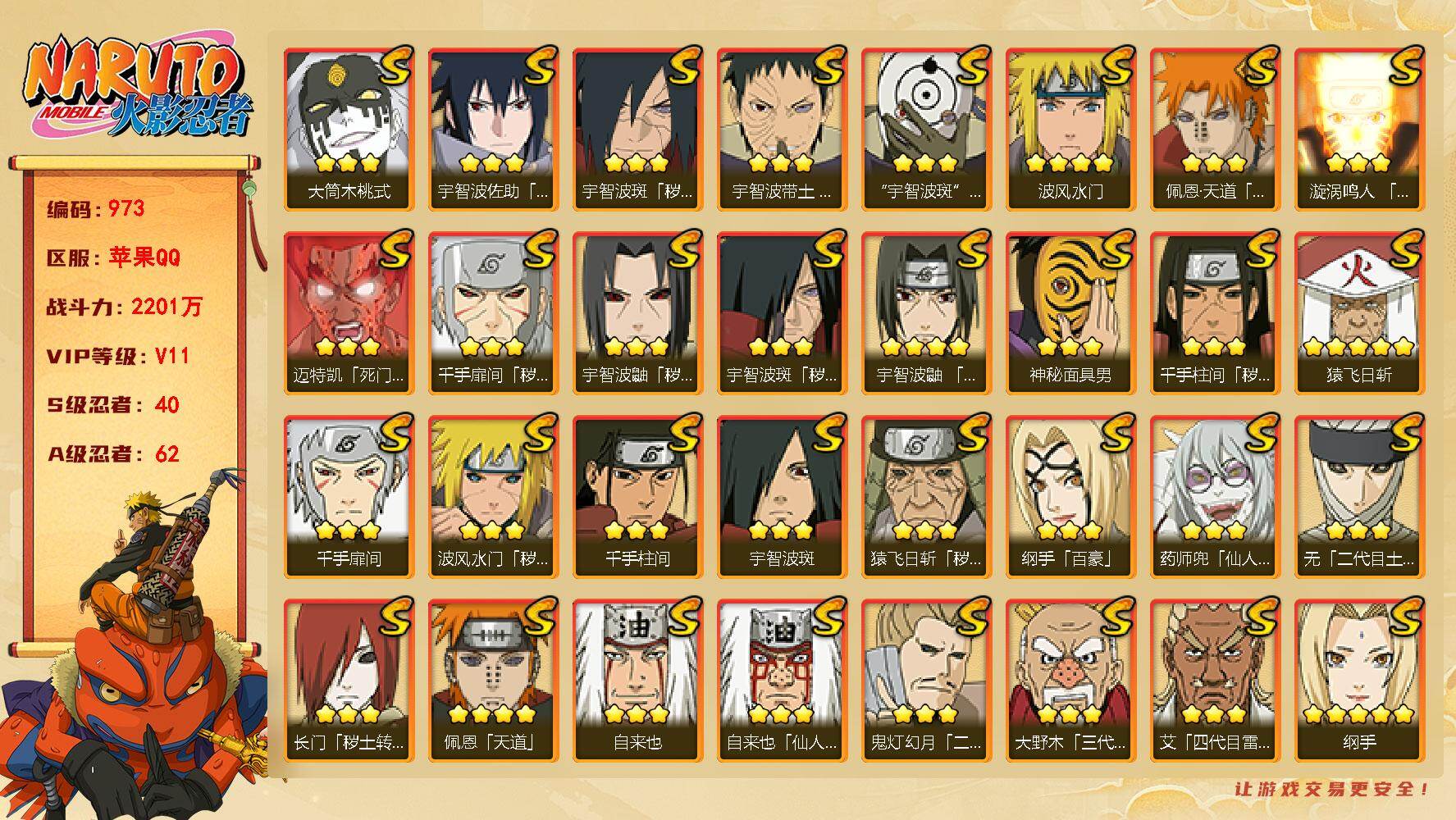The height and width of the screenshot is (820, 1456).
Task: Choose the 猿飞日斩 five-star card
Action: pyautogui.click(x=1359, y=312)
